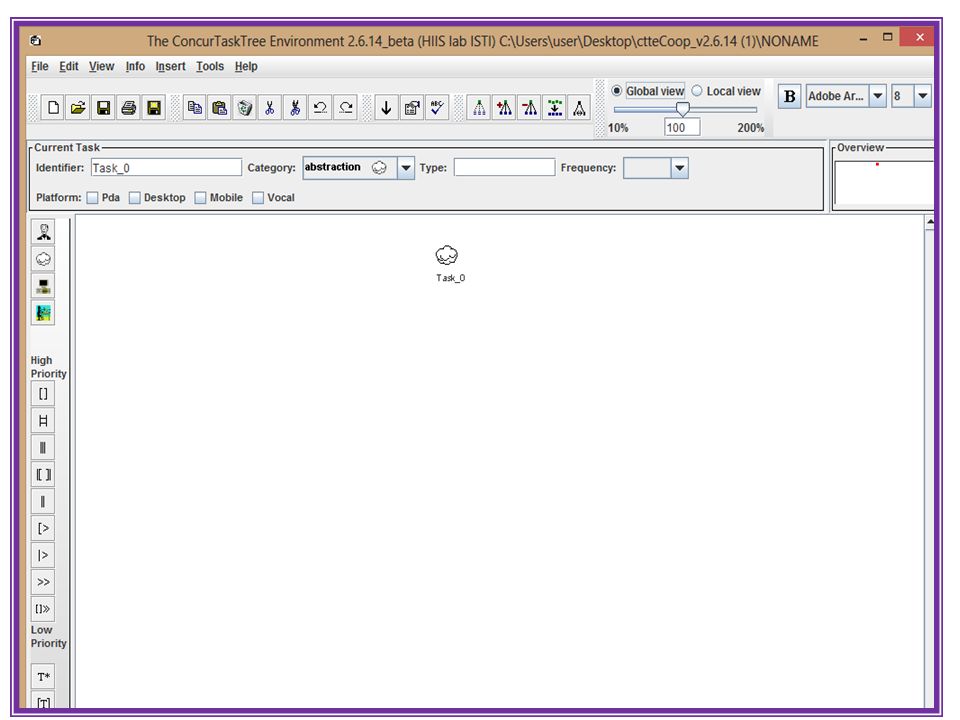Click the second scissors cut-subtree icon
The height and width of the screenshot is (720, 960).
click(295, 108)
